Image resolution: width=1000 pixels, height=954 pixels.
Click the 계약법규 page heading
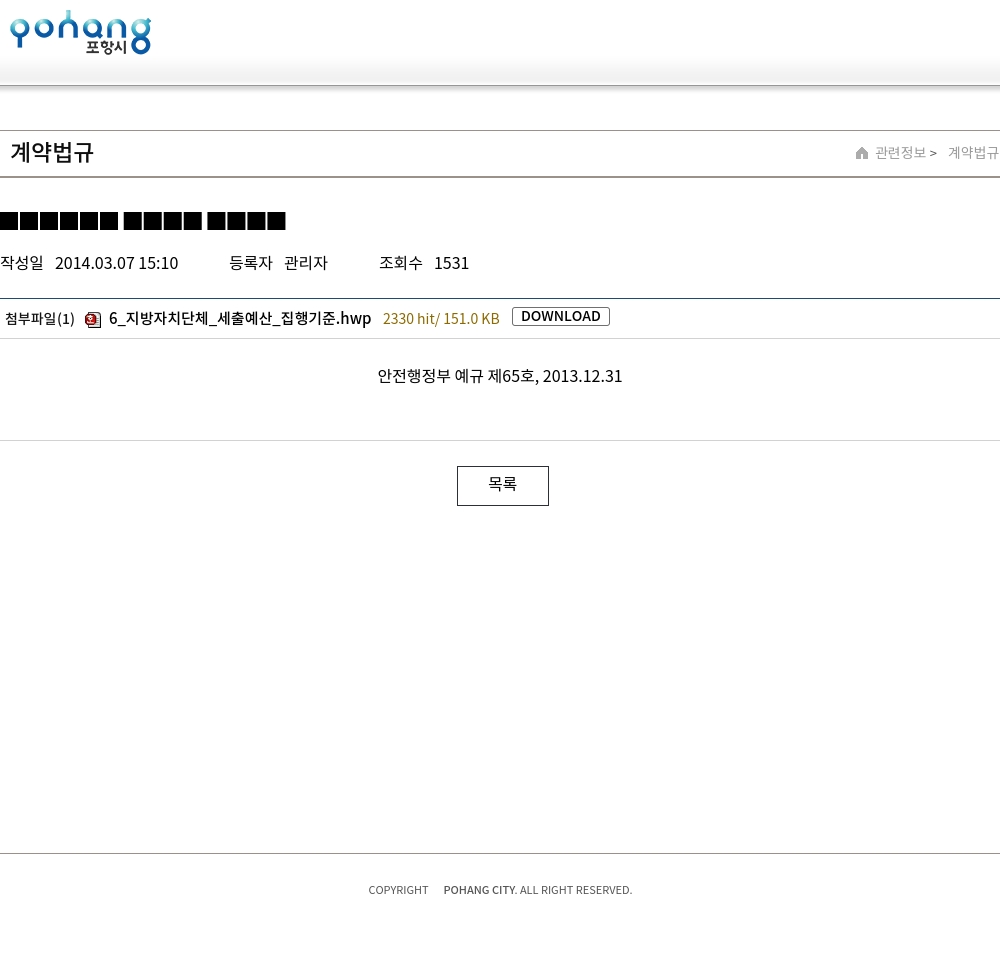click(x=52, y=152)
